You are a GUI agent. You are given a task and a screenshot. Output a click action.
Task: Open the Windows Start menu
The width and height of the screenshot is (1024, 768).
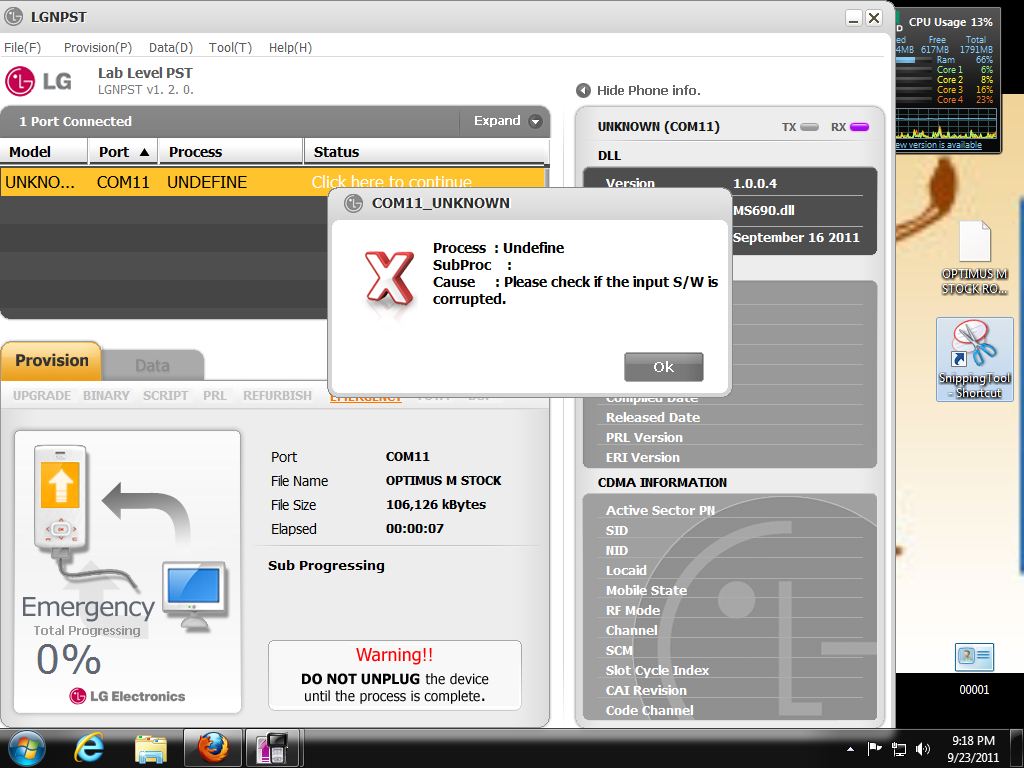[27, 748]
